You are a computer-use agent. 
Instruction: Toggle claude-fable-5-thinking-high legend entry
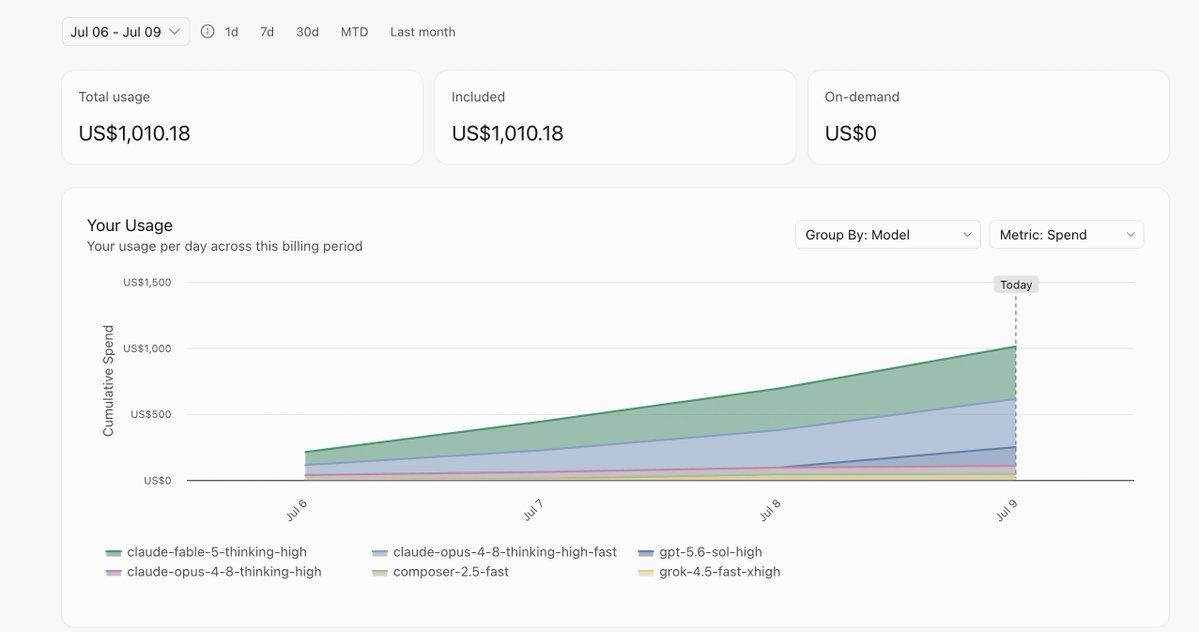click(x=206, y=552)
